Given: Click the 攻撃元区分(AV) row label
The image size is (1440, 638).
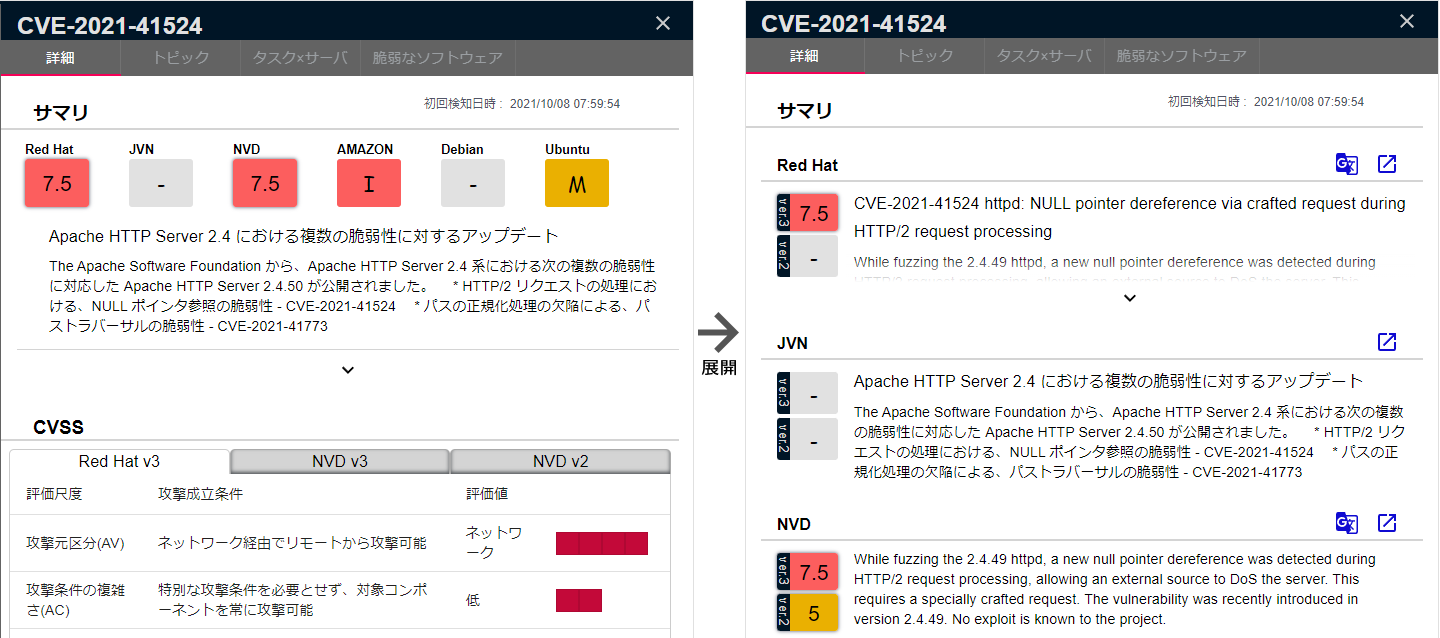Looking at the screenshot, I should [76, 543].
